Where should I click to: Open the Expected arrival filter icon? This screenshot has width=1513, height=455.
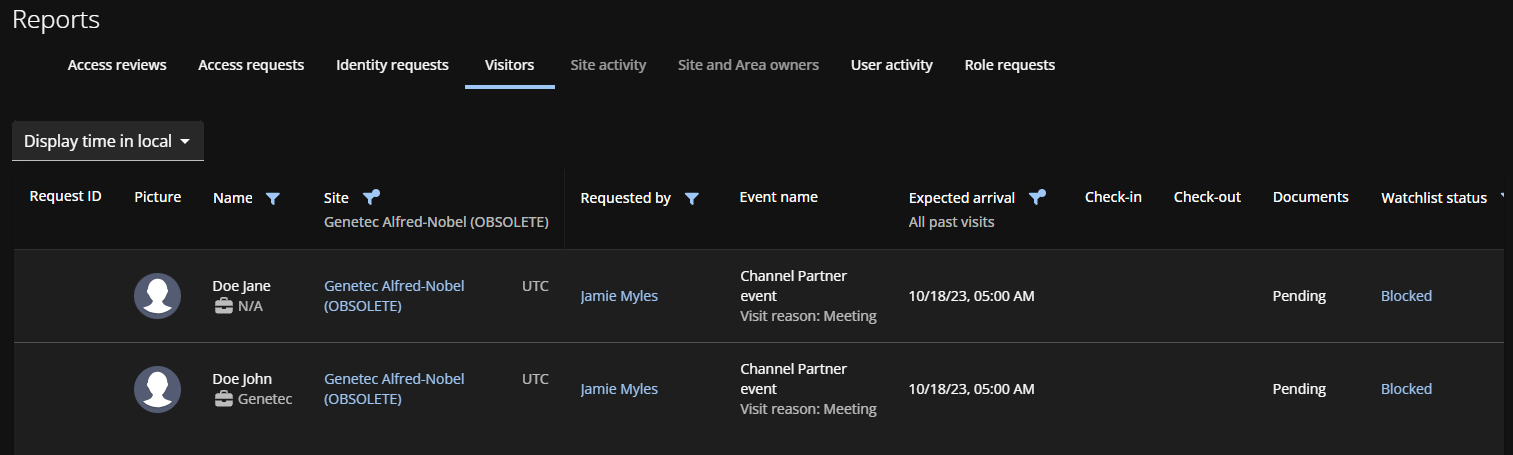(x=1037, y=197)
